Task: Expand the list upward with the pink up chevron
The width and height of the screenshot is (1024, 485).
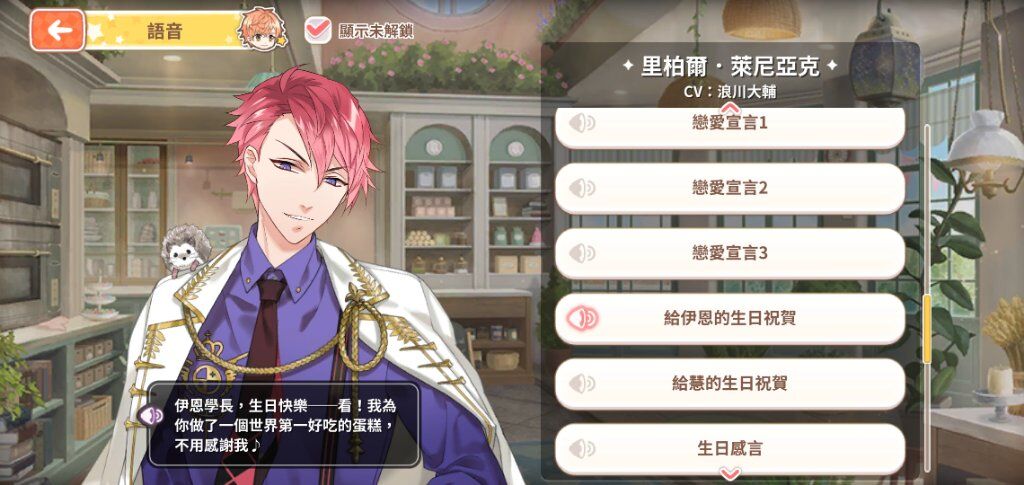Action: [729, 106]
